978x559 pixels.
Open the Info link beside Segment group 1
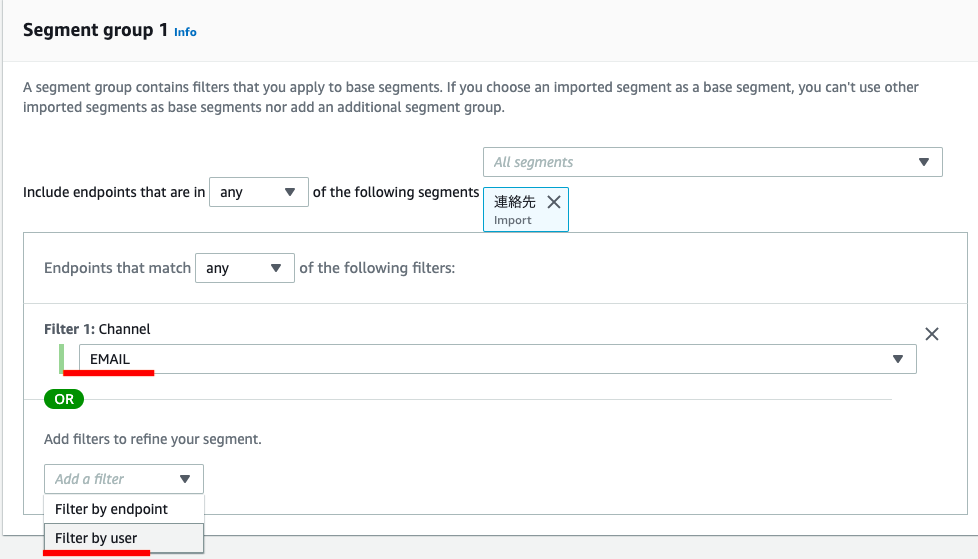(x=185, y=32)
